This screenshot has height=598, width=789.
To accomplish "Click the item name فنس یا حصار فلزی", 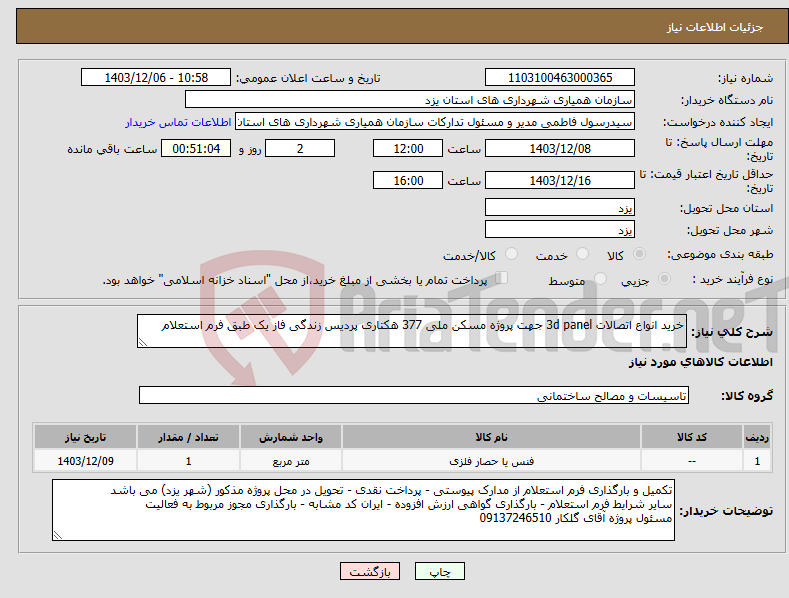I will tap(491, 461).
